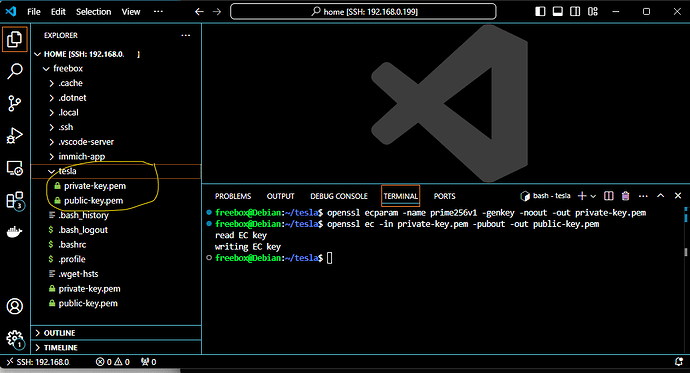This screenshot has height=373, width=690.
Task: Open the Source Control view
Action: pos(15,103)
